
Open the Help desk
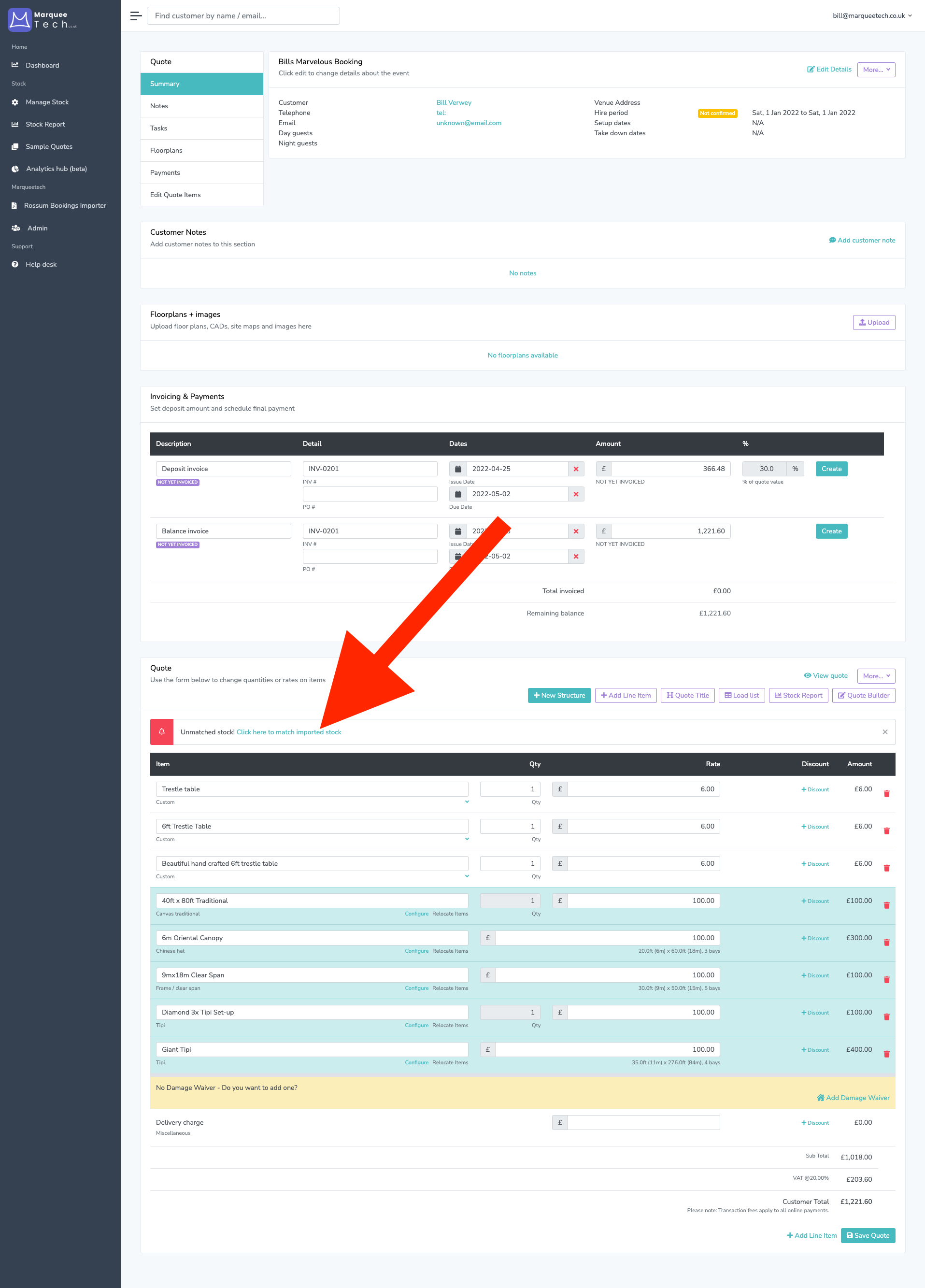pyautogui.click(x=41, y=264)
